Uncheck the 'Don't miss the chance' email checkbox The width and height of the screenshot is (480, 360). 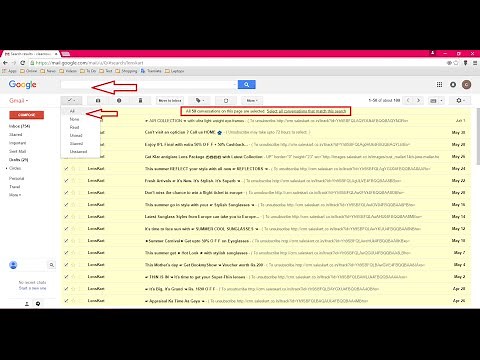[x=66, y=193]
